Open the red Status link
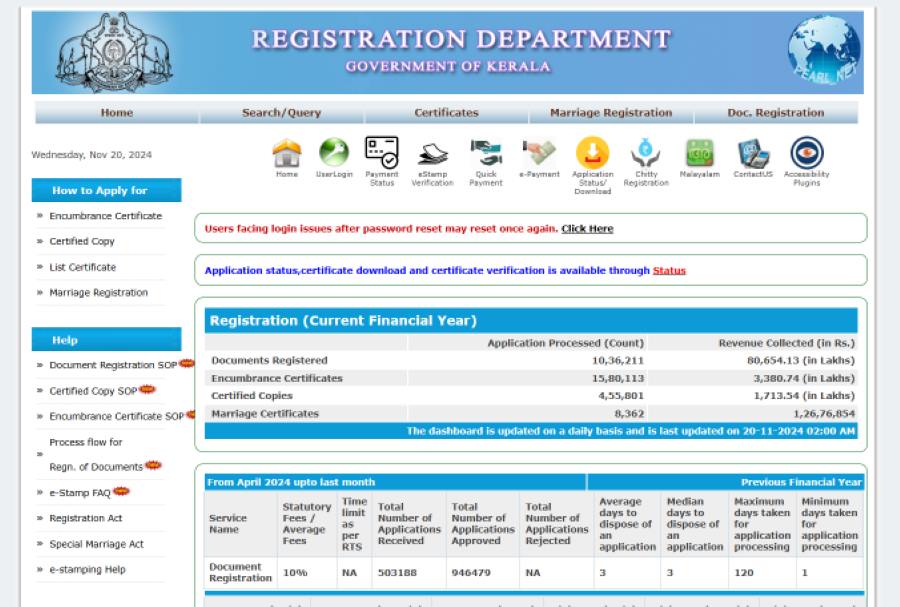This screenshot has width=900, height=607. click(x=669, y=270)
